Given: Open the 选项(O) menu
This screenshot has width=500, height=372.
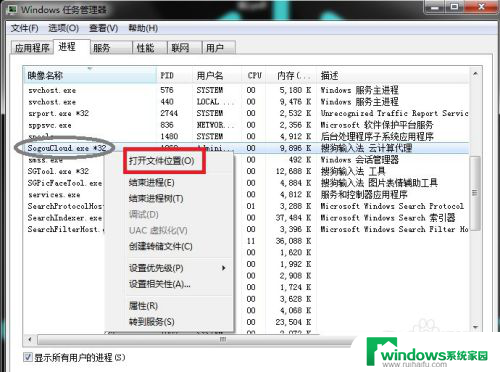Looking at the screenshot, I should (x=63, y=28).
